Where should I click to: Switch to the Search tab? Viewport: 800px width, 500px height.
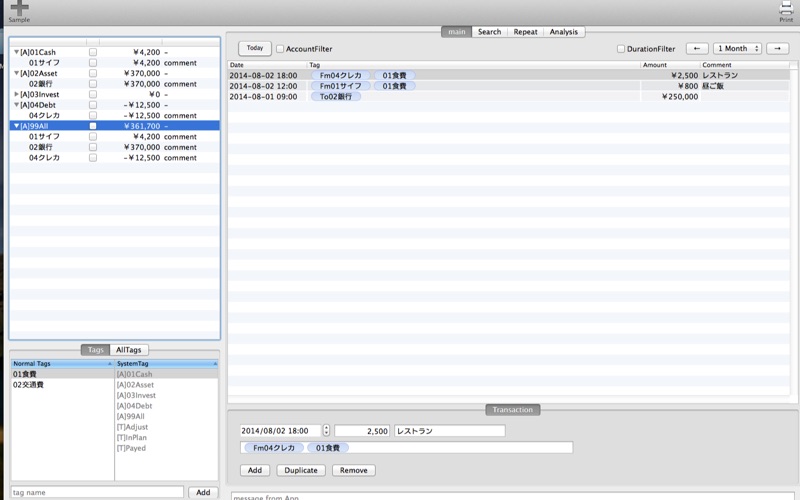(x=489, y=32)
